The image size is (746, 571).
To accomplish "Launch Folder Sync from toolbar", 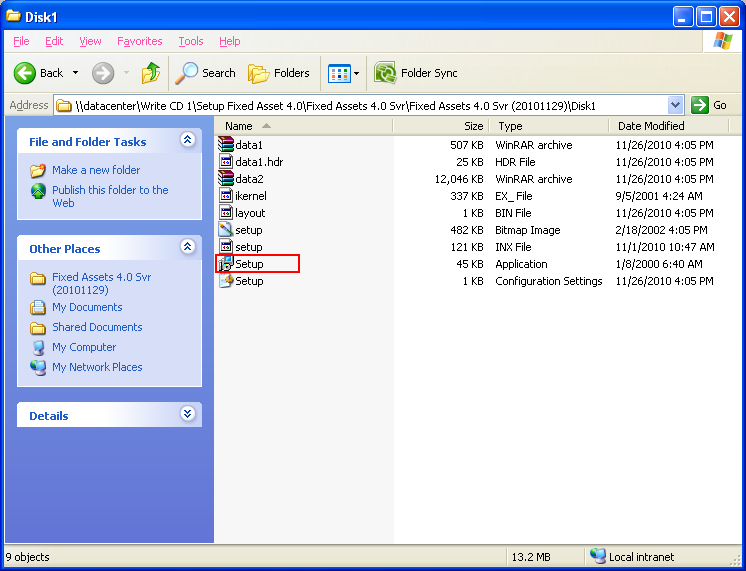I will click(416, 73).
